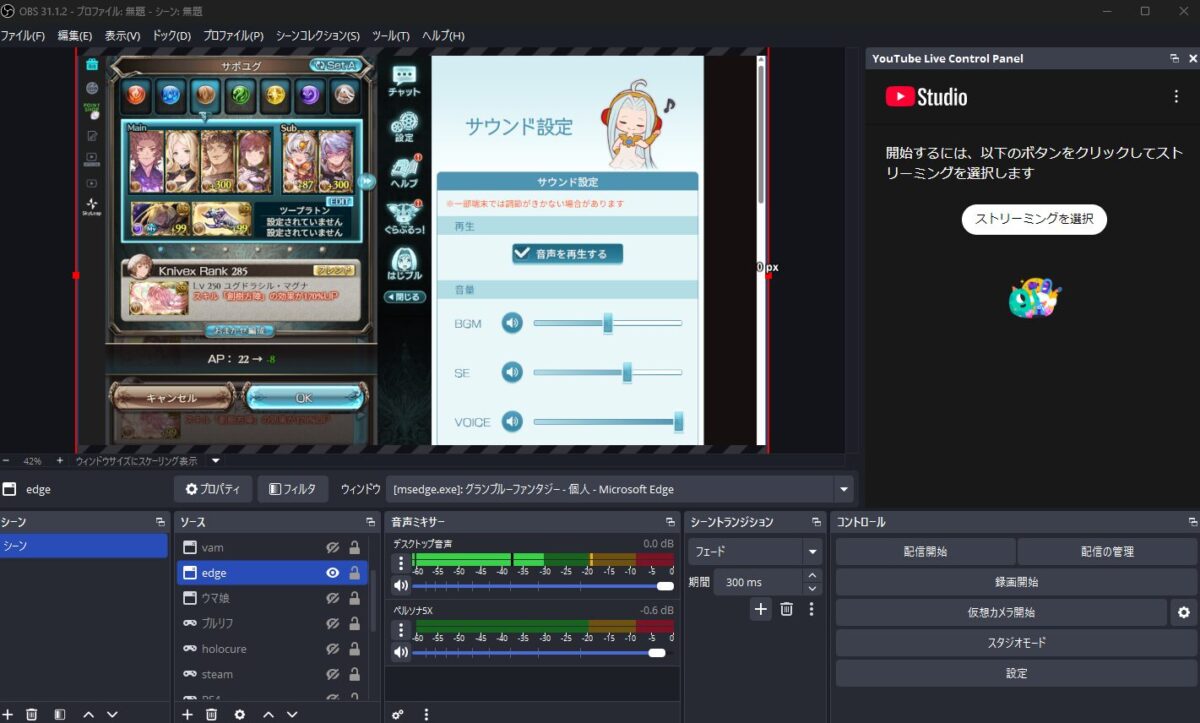Add a new scene transition with plus
The width and height of the screenshot is (1200, 723).
coord(761,608)
